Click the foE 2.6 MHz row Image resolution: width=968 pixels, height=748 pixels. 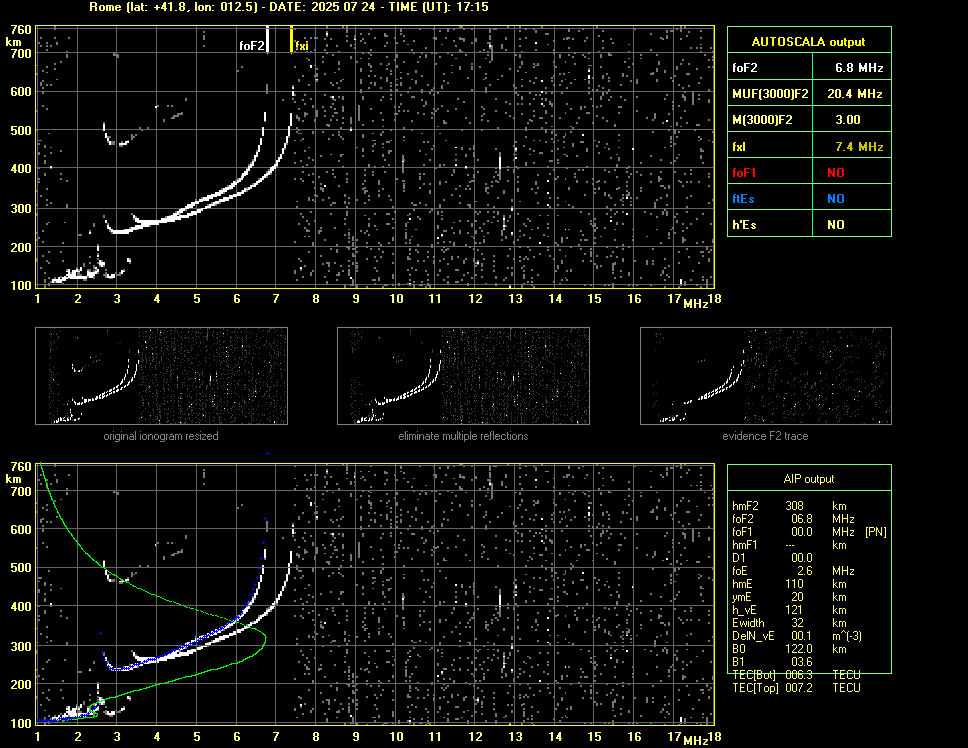click(x=793, y=571)
